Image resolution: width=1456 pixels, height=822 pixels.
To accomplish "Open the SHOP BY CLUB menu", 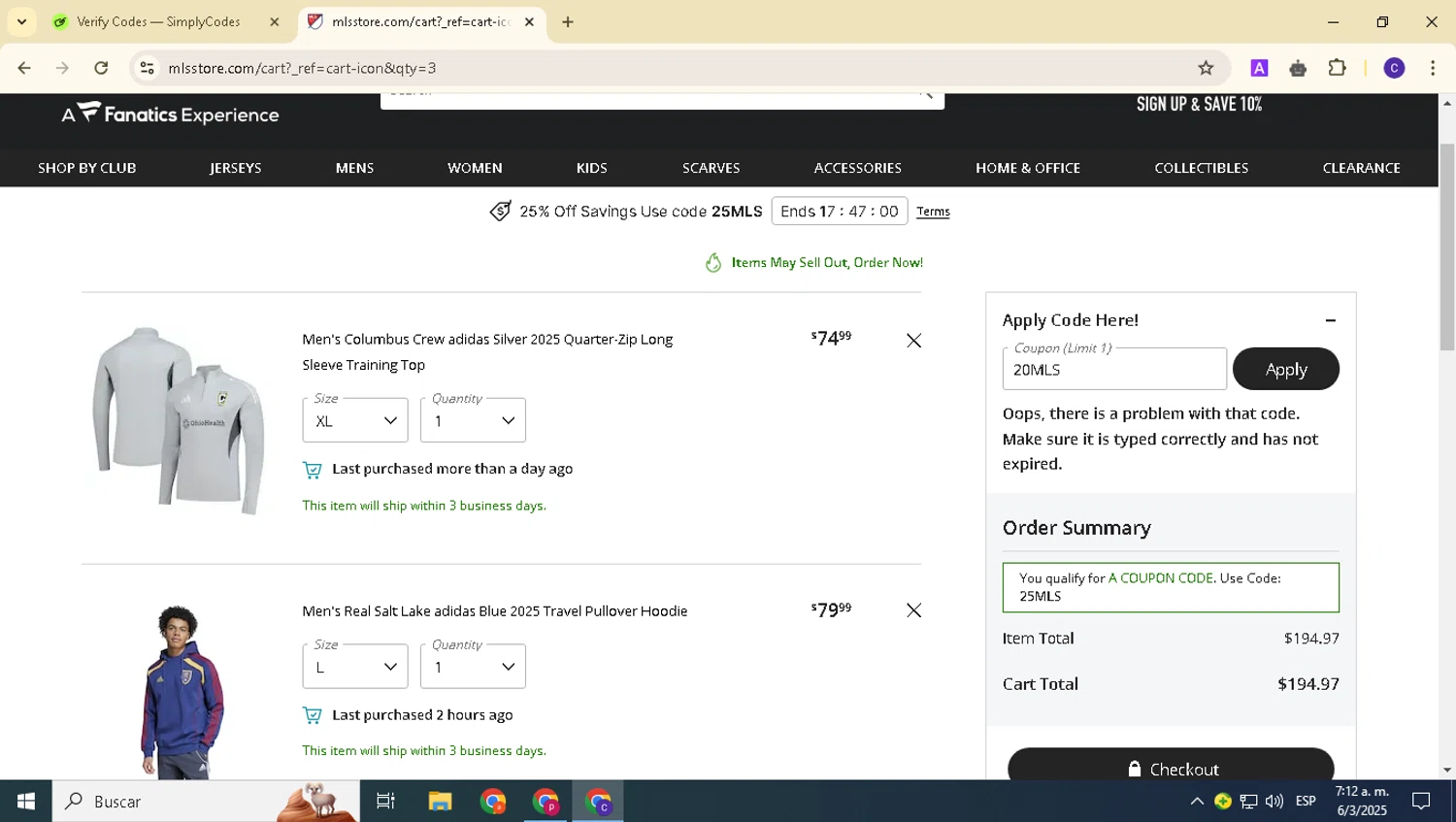I will click(x=86, y=168).
